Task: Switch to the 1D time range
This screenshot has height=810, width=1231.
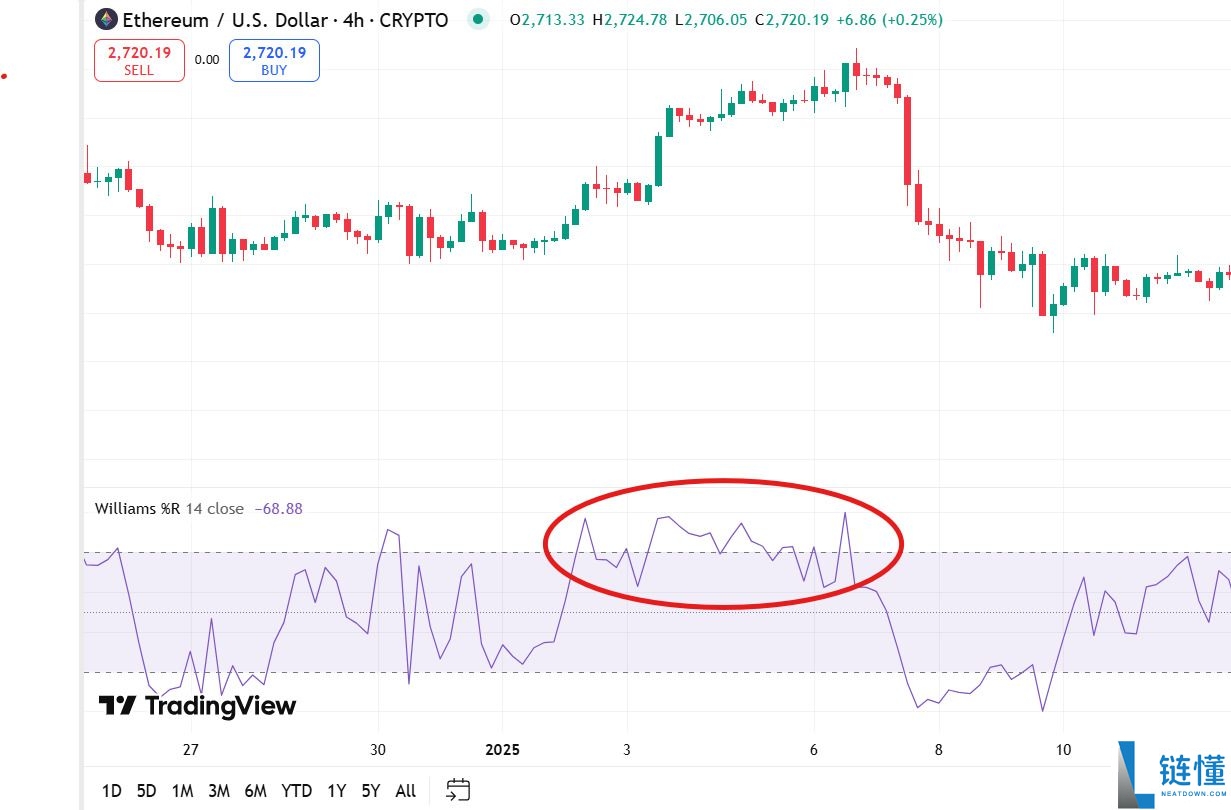Action: click(111, 791)
